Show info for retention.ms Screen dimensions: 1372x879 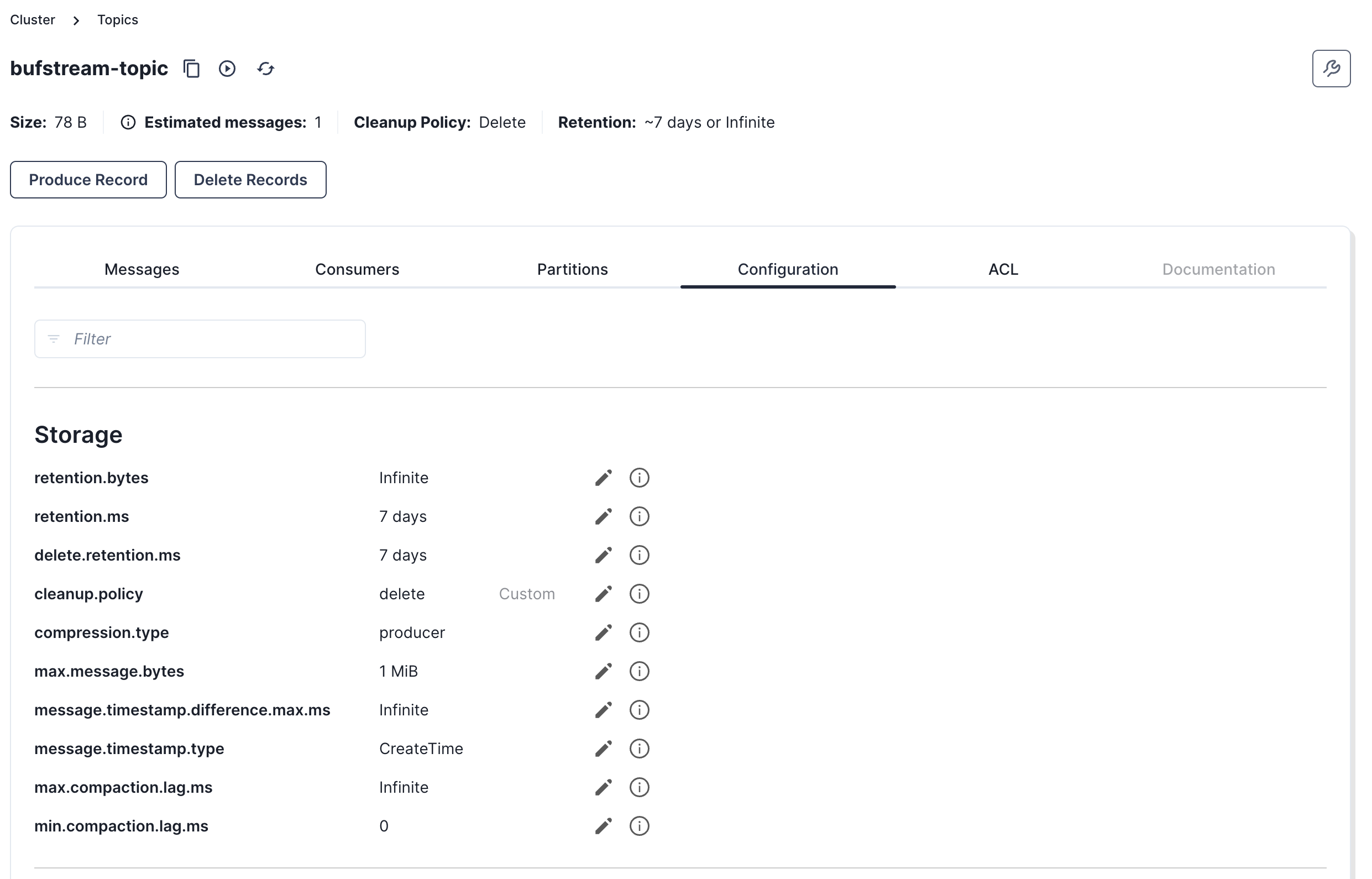point(639,516)
